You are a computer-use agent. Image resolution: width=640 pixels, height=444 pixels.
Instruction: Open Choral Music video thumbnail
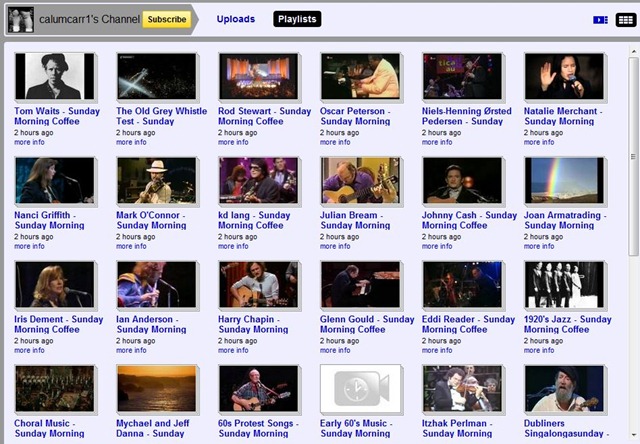pyautogui.click(x=55, y=388)
